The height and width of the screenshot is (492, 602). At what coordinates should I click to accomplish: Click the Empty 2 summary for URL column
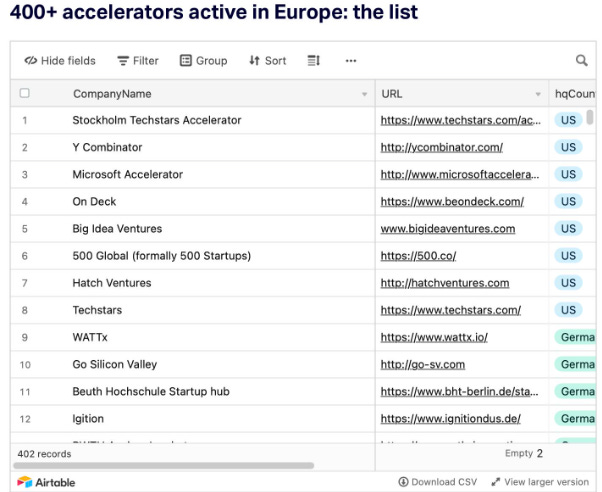coord(524,454)
